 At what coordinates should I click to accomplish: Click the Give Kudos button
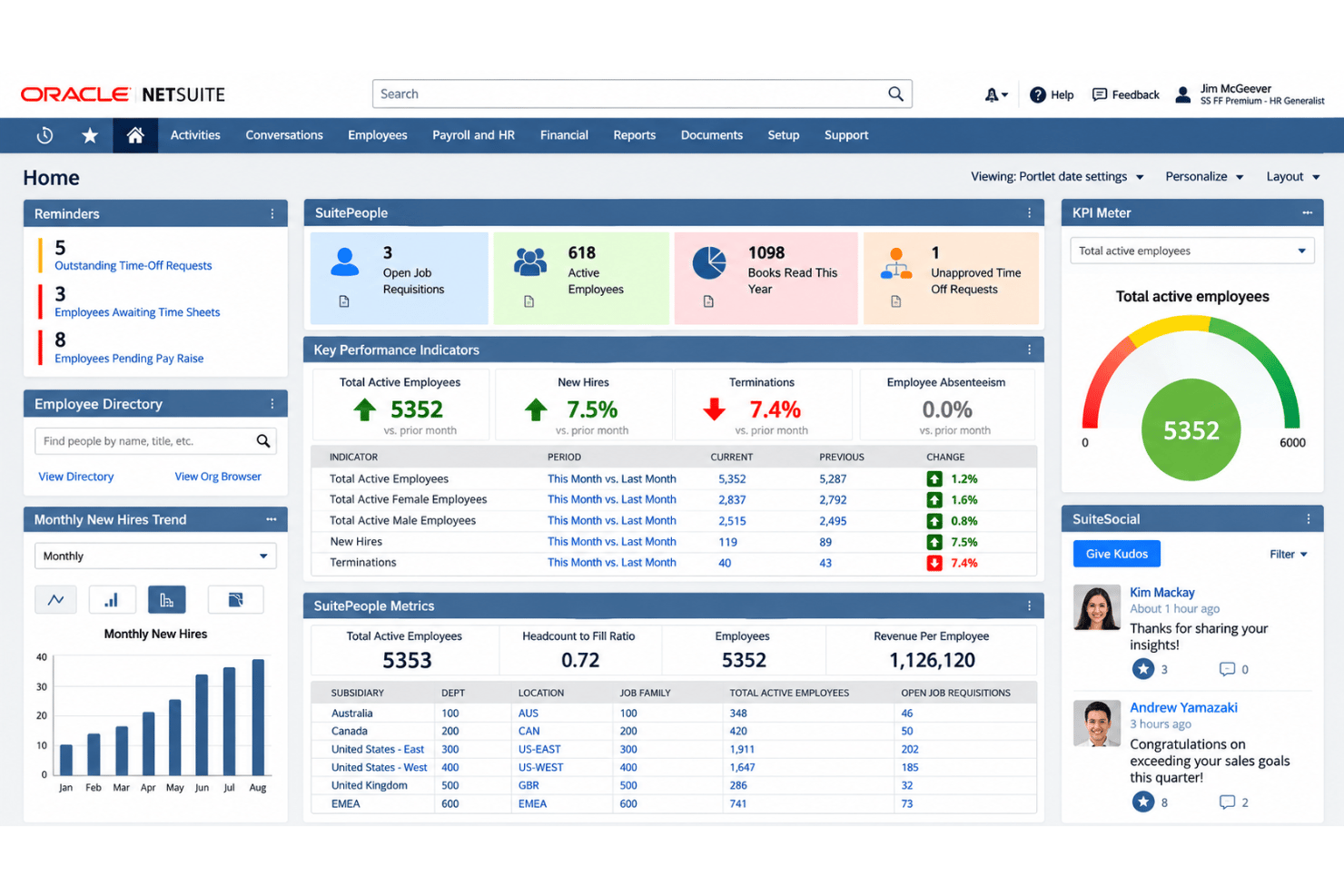[1116, 554]
